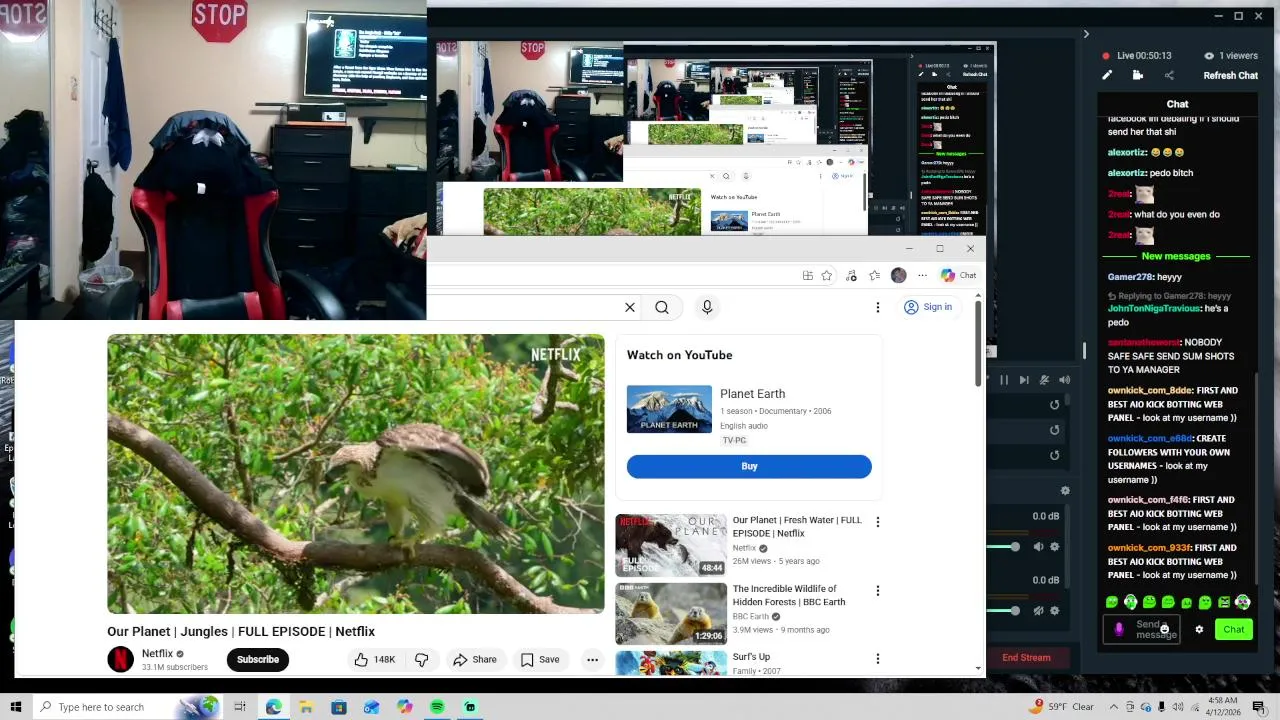Pick the last quick emote with glasses
Viewport: 1280px width, 720px height.
tap(1242, 602)
